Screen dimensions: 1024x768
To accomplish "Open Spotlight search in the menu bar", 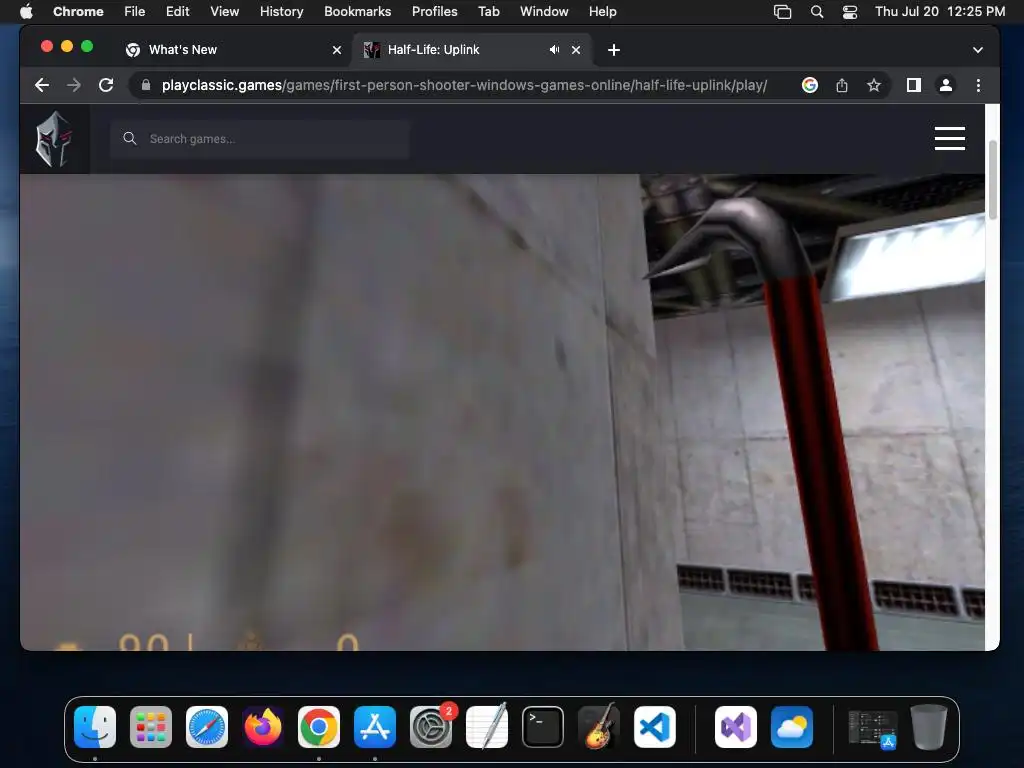I will pos(816,12).
